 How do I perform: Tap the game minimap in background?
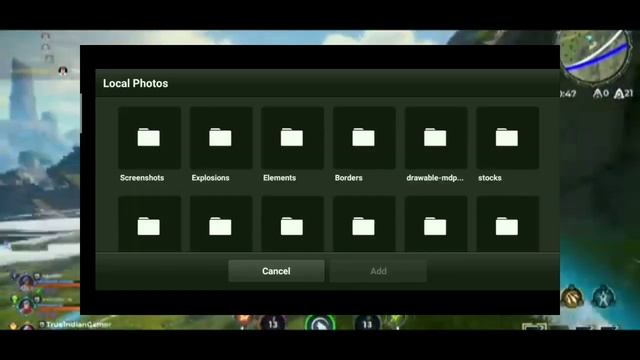(x=596, y=57)
